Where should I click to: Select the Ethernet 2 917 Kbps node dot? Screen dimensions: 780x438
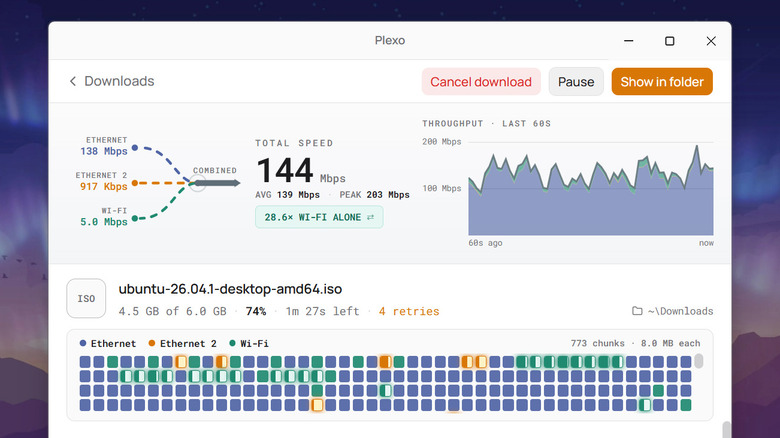[x=135, y=183]
